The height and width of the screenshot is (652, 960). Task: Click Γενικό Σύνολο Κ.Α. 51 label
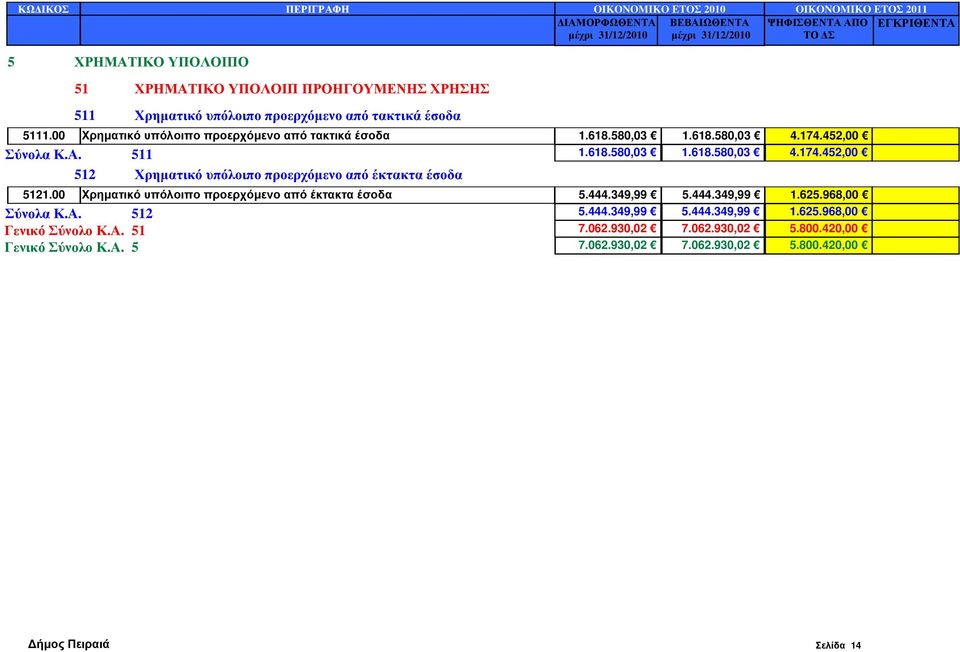(x=75, y=231)
